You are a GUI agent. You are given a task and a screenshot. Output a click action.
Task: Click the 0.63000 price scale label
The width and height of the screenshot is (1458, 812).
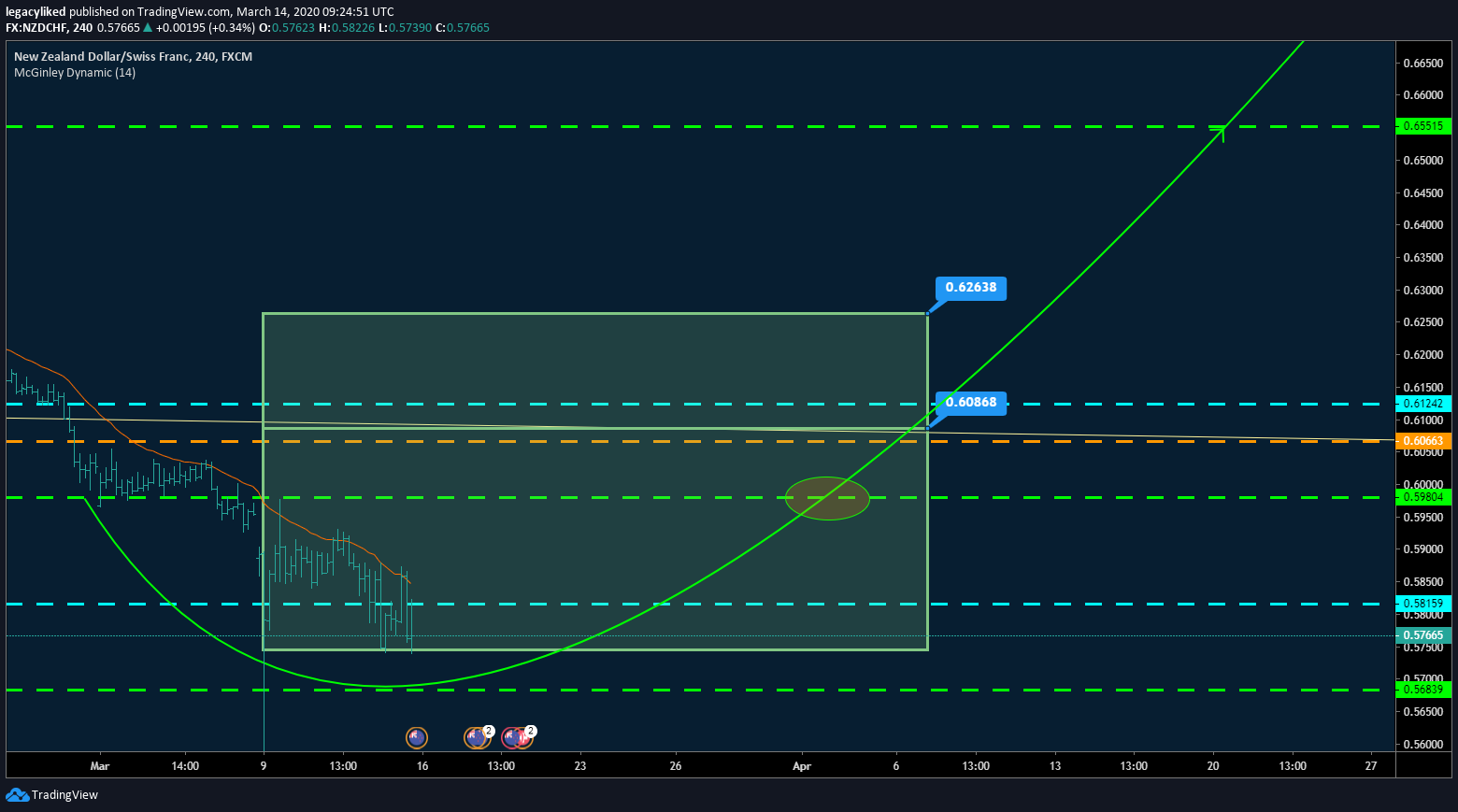(x=1422, y=291)
